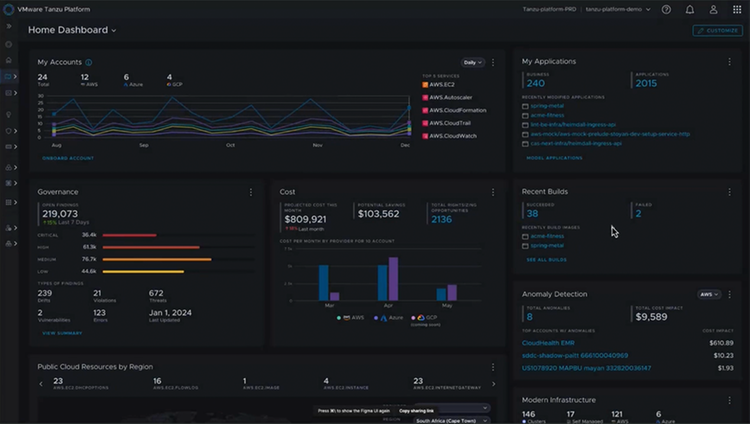Select the grid icon in the sidebar

pyautogui.click(x=9, y=202)
